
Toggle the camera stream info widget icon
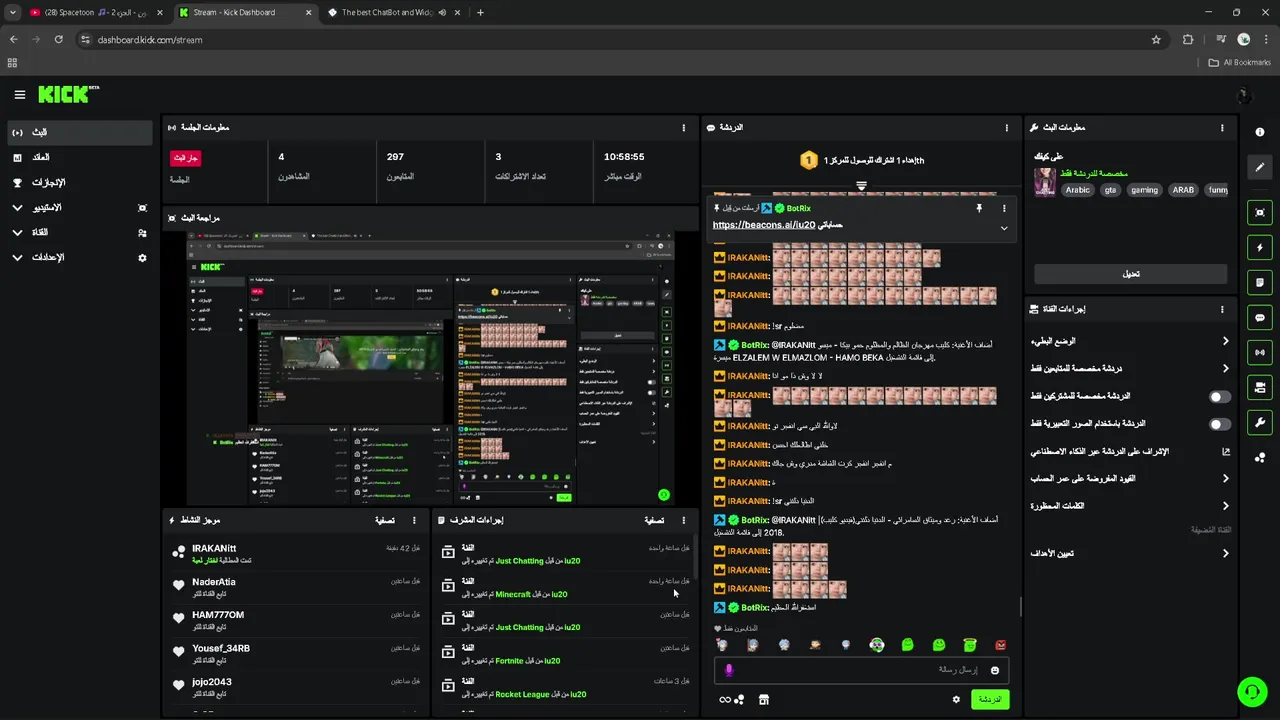click(1260, 387)
